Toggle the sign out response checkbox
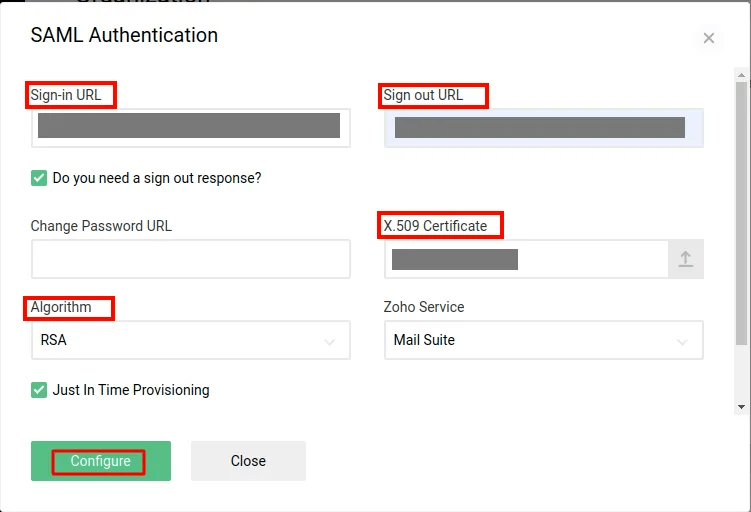751x512 pixels. pyautogui.click(x=39, y=178)
